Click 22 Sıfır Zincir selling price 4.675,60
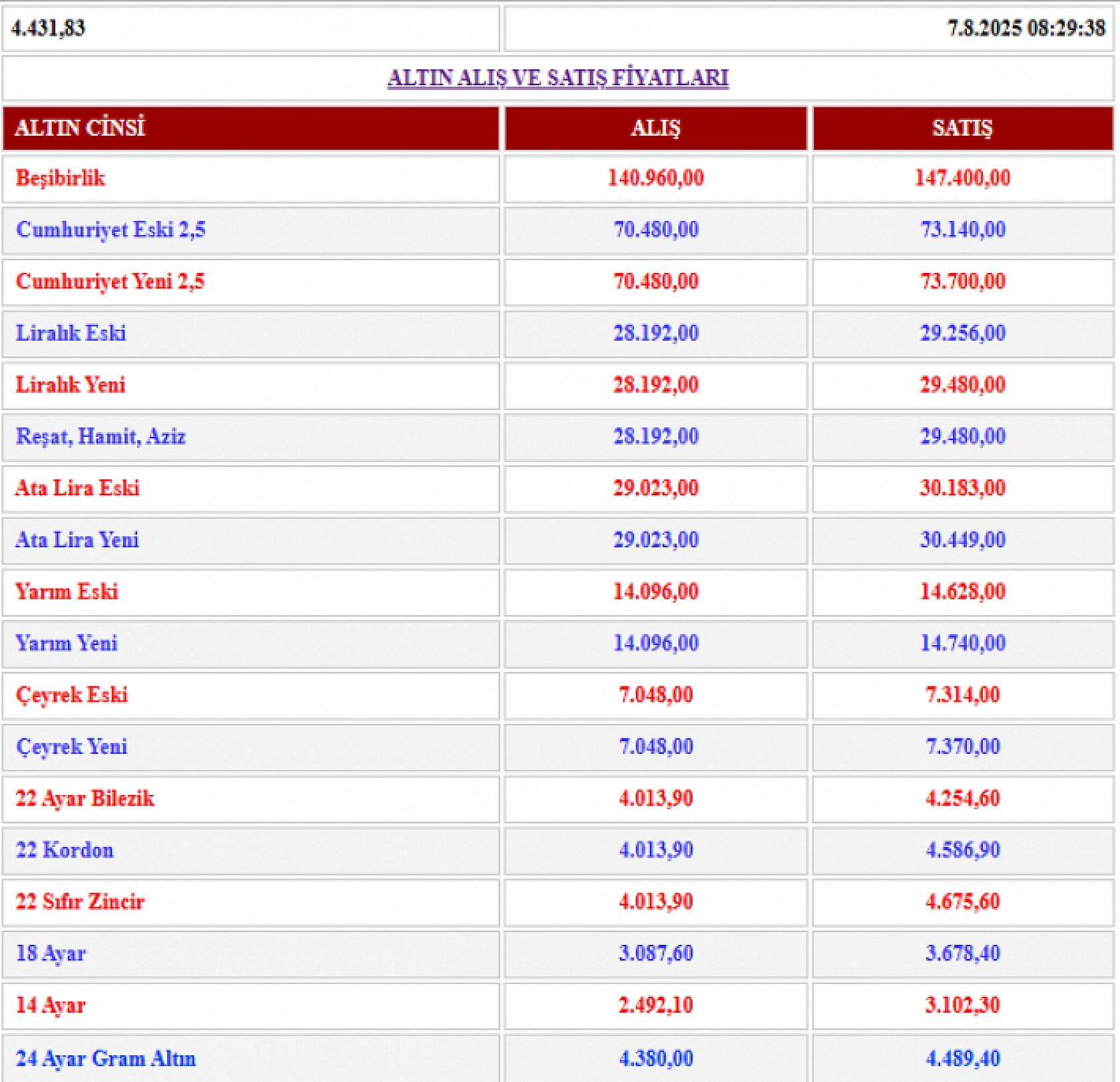This screenshot has height=1082, width=1120. (x=962, y=902)
